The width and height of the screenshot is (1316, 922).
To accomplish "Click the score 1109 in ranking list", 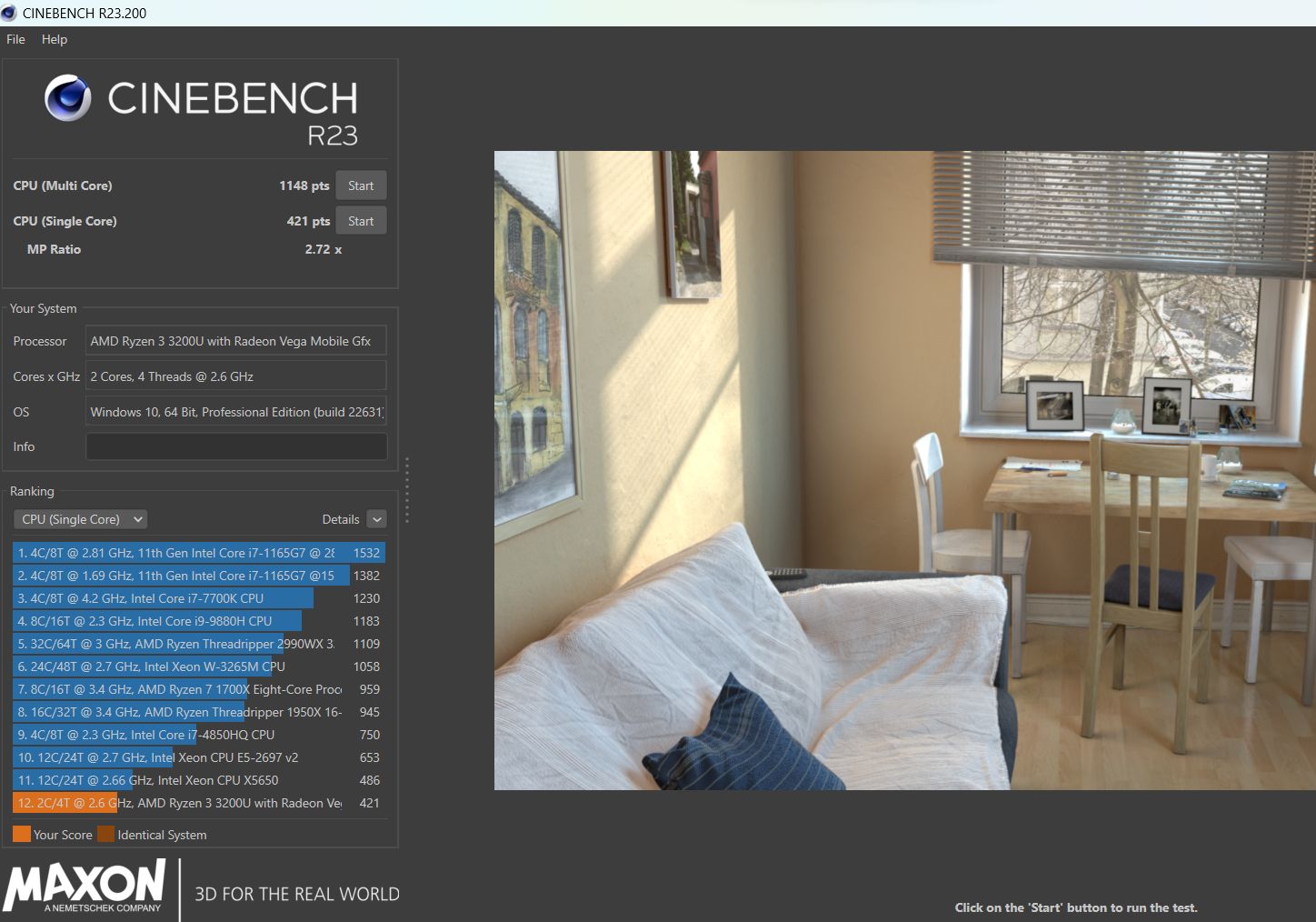I will (x=366, y=644).
